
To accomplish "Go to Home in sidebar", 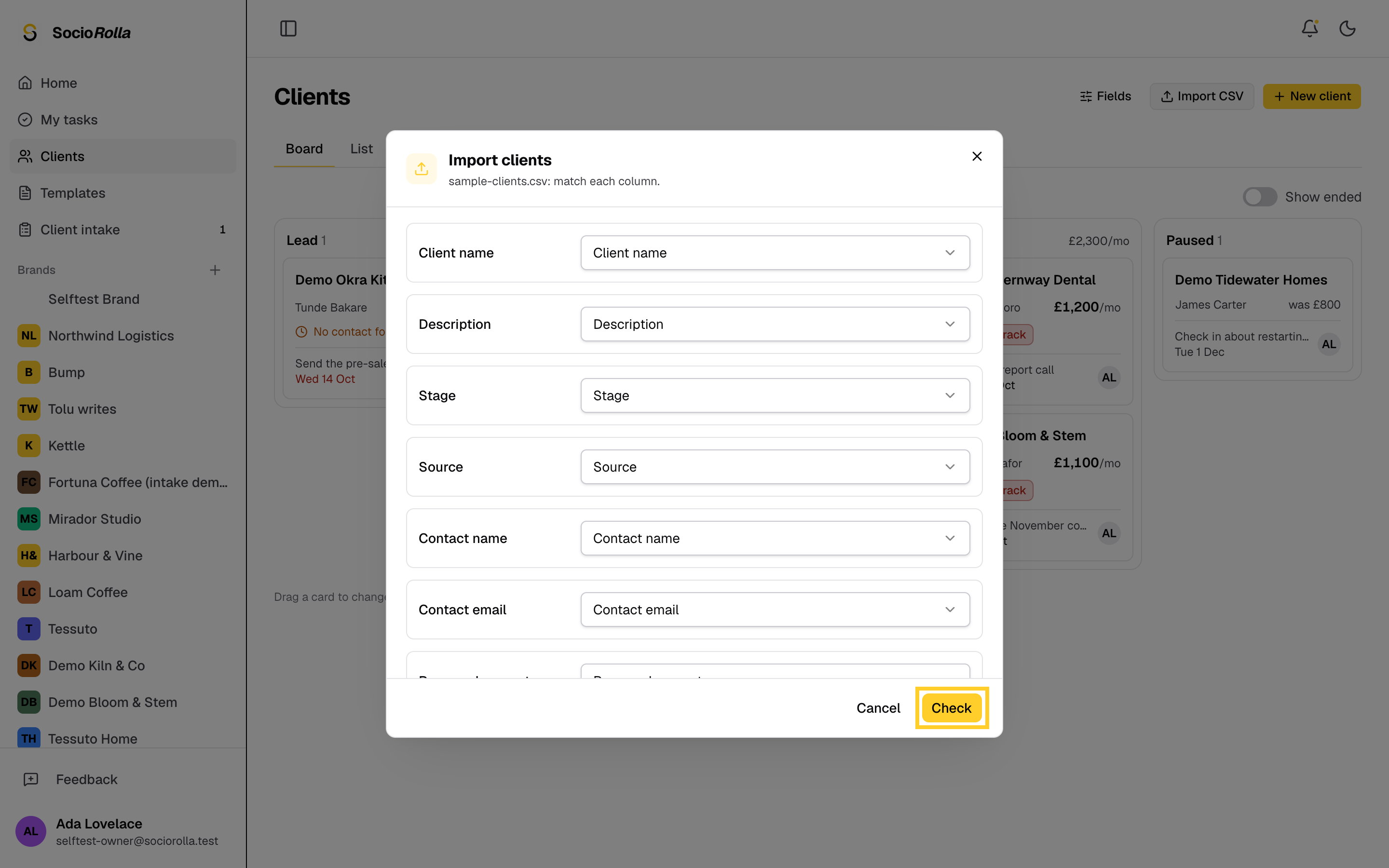I will [x=123, y=82].
